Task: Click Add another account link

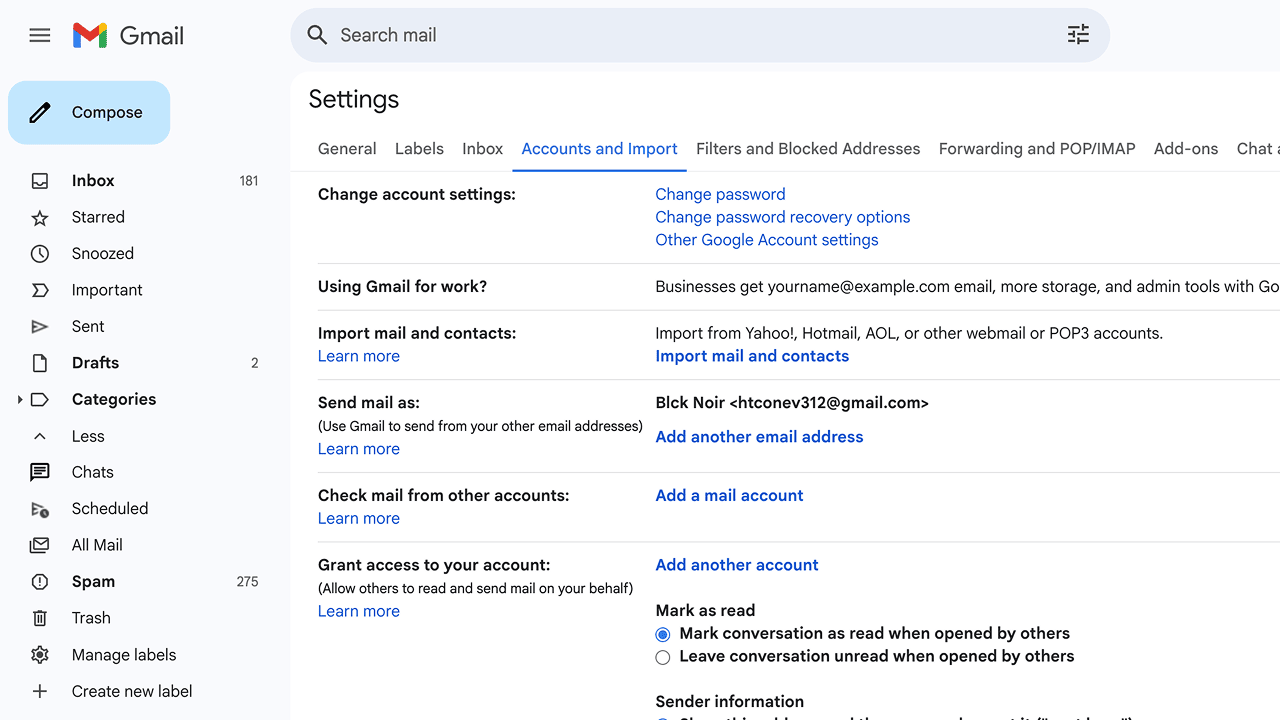Action: pyautogui.click(x=737, y=565)
